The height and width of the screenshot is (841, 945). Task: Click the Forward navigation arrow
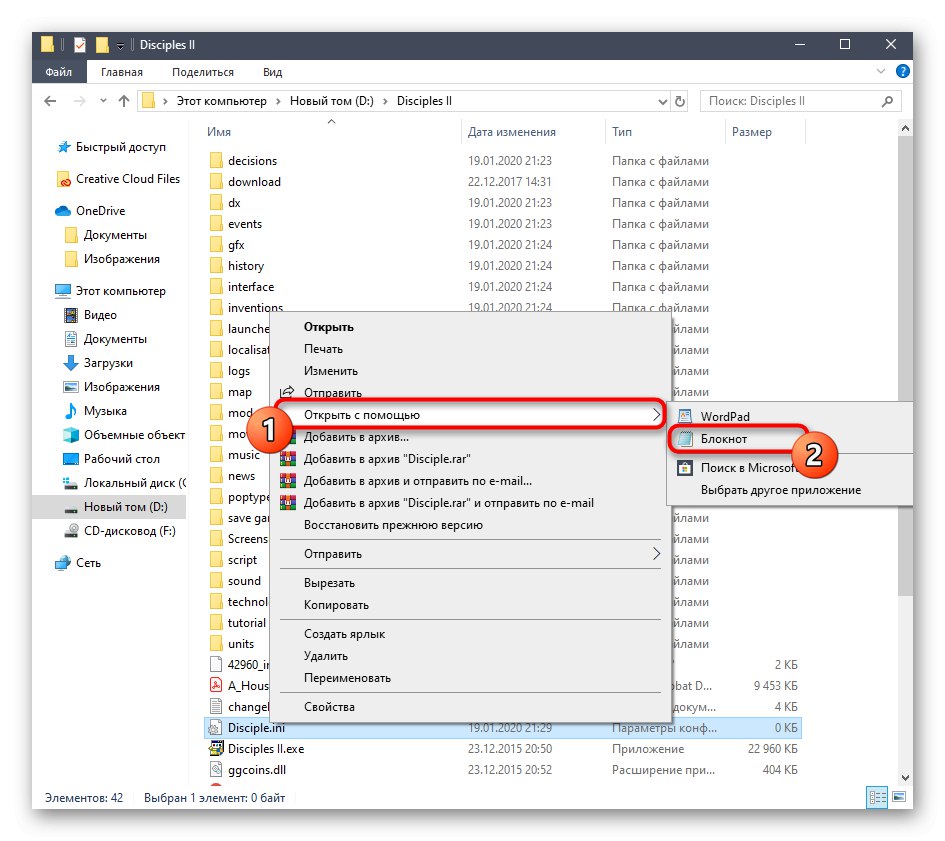tap(80, 101)
